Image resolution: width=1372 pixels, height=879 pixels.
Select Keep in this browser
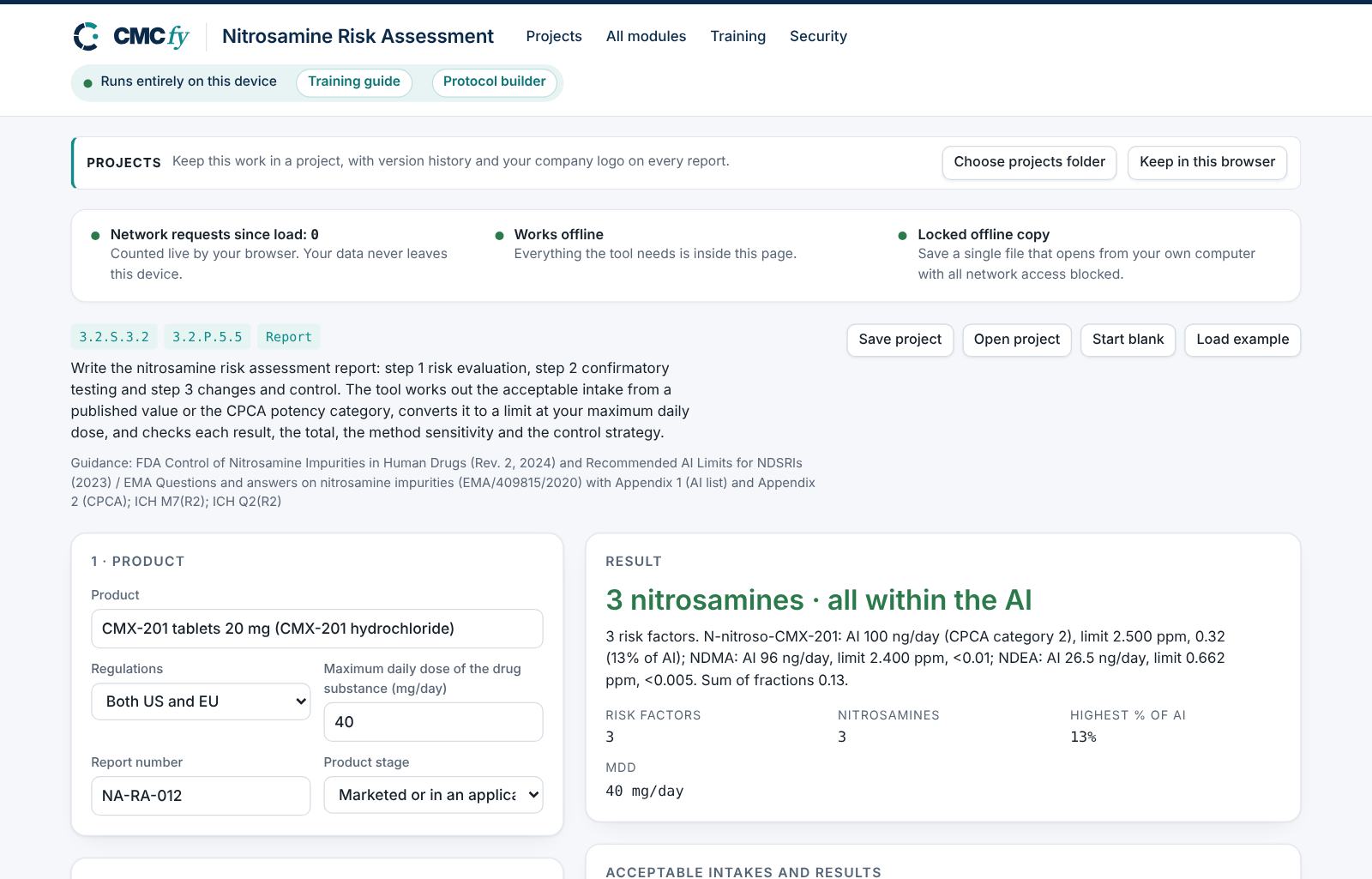[1207, 163]
